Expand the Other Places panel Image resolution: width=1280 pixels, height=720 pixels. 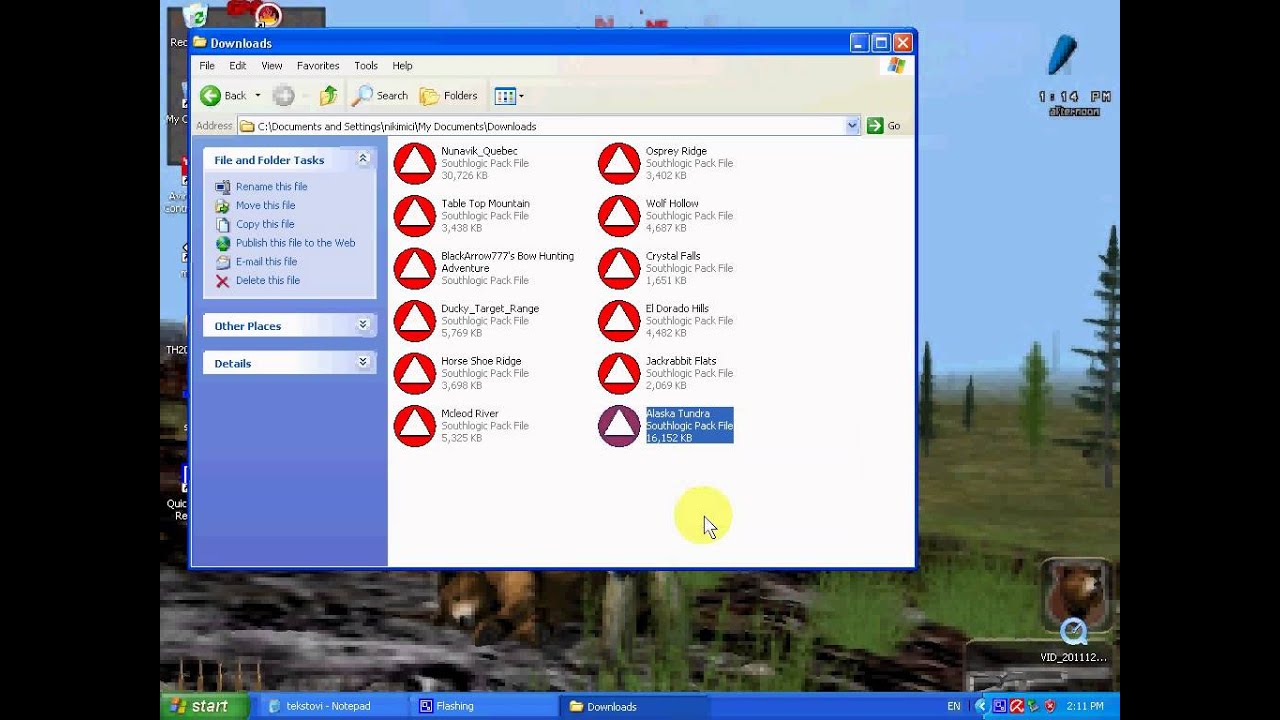tap(363, 325)
